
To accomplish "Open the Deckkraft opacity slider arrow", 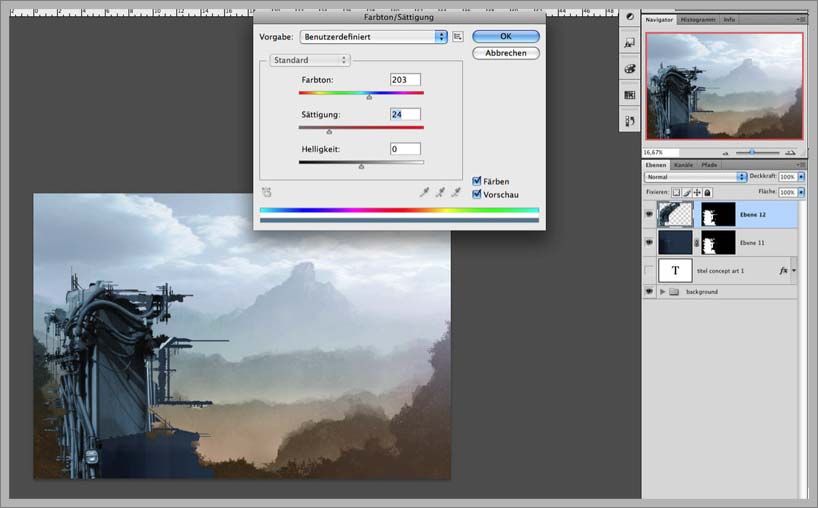I will click(x=801, y=177).
